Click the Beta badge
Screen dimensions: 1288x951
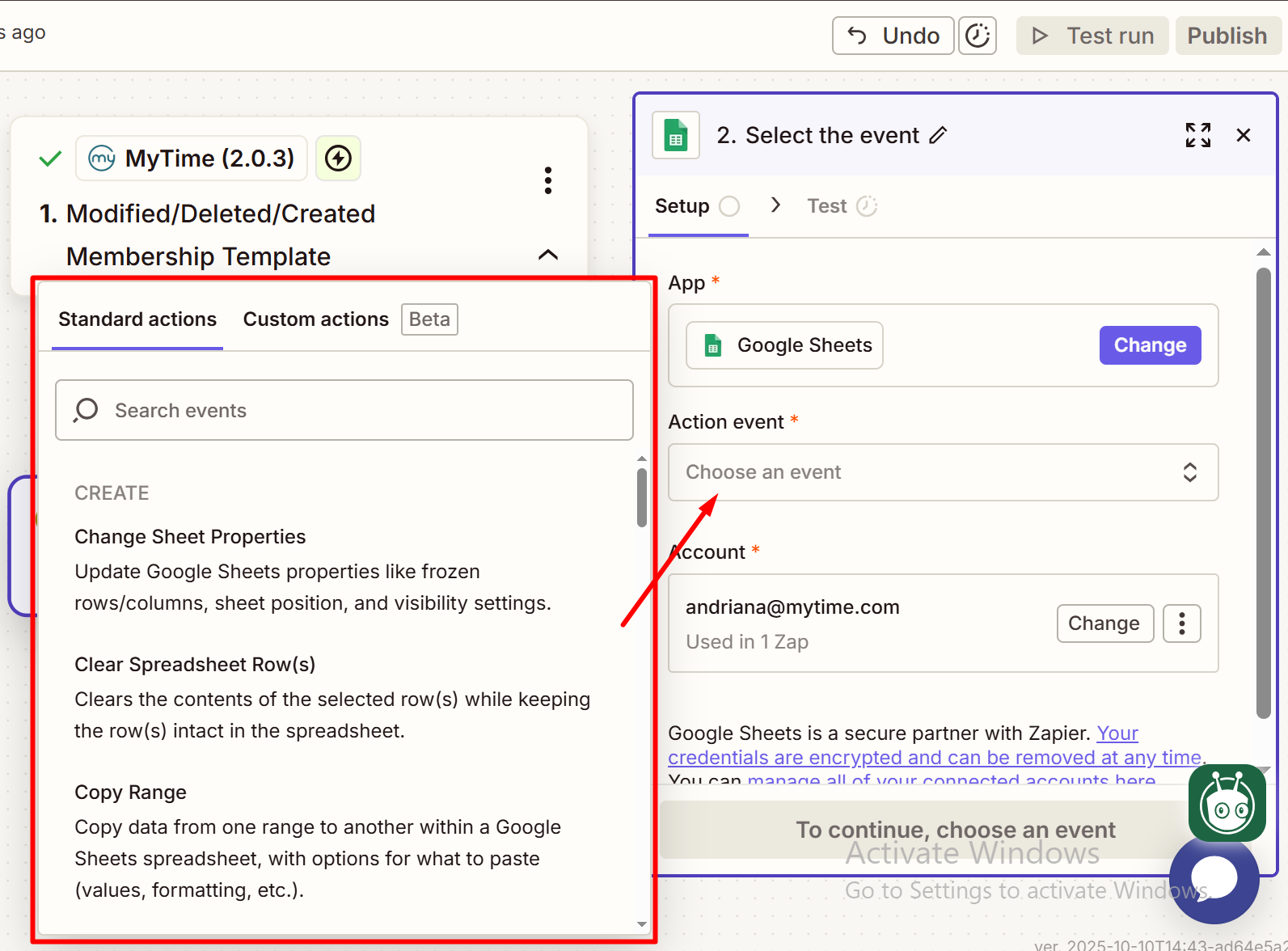point(429,319)
